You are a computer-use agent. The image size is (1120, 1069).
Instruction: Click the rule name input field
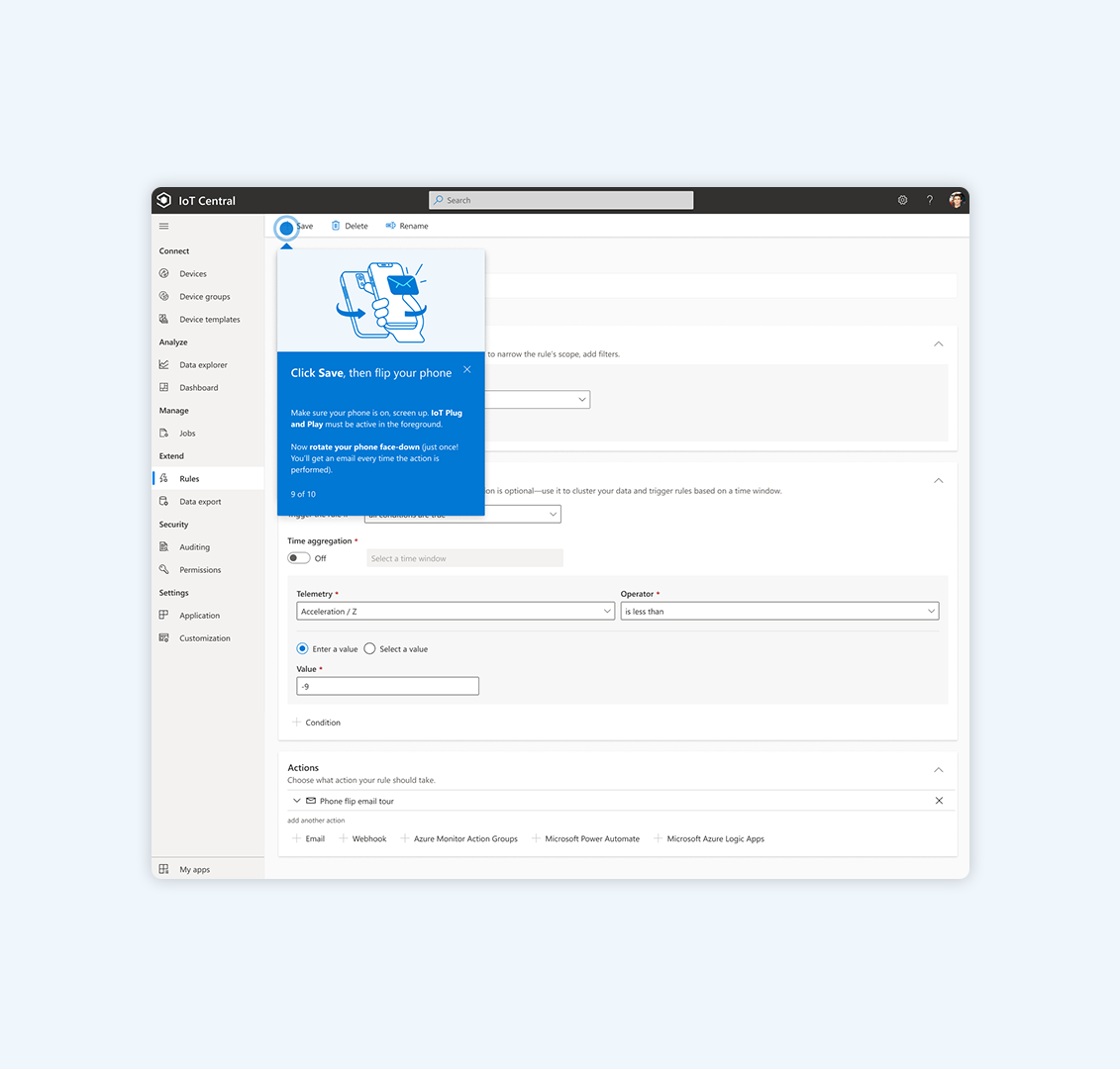(720, 286)
